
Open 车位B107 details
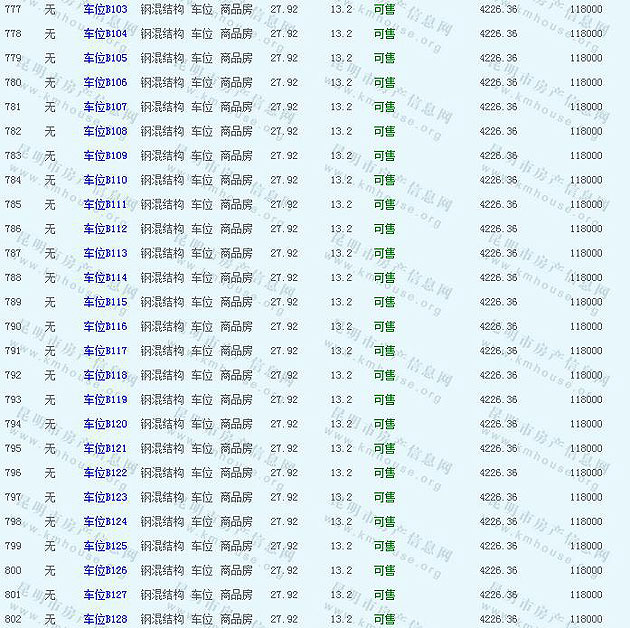click(x=105, y=107)
